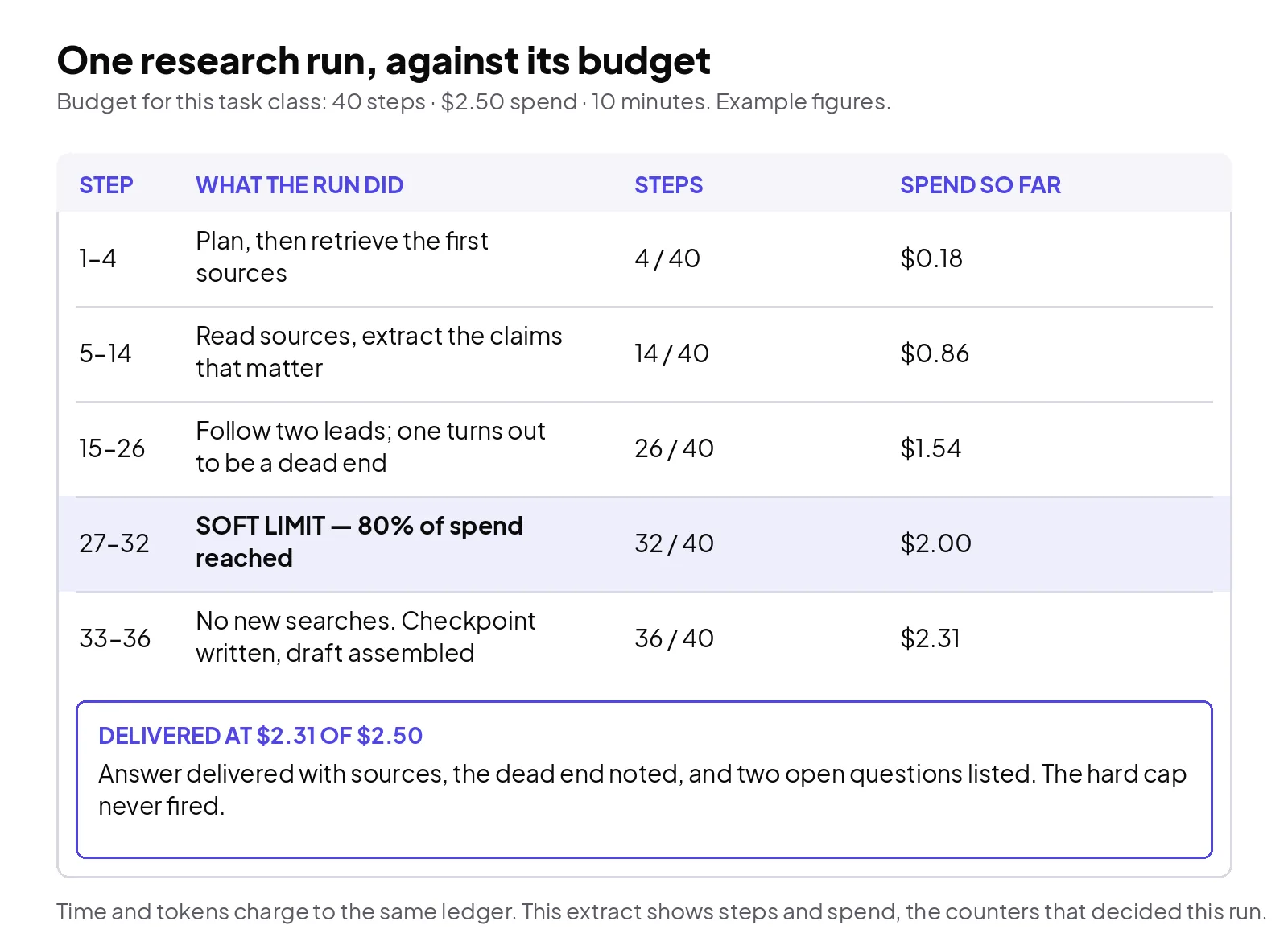Viewport: 1288px width, 950px height.
Task: Select the "33–36" step range cell
Action: point(115,638)
